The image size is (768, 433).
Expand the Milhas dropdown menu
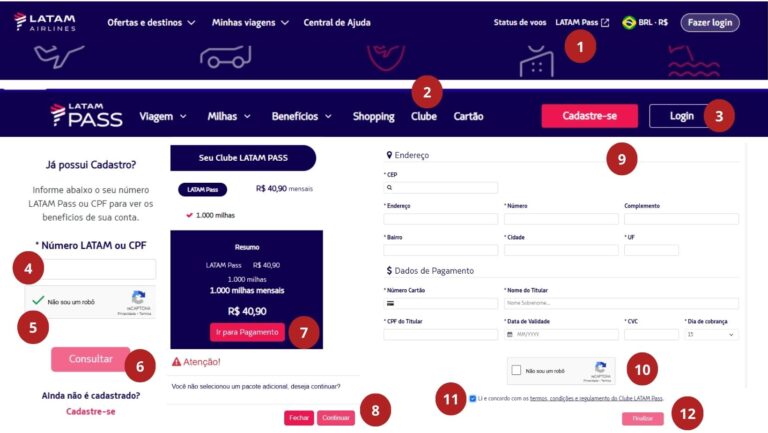pos(229,116)
